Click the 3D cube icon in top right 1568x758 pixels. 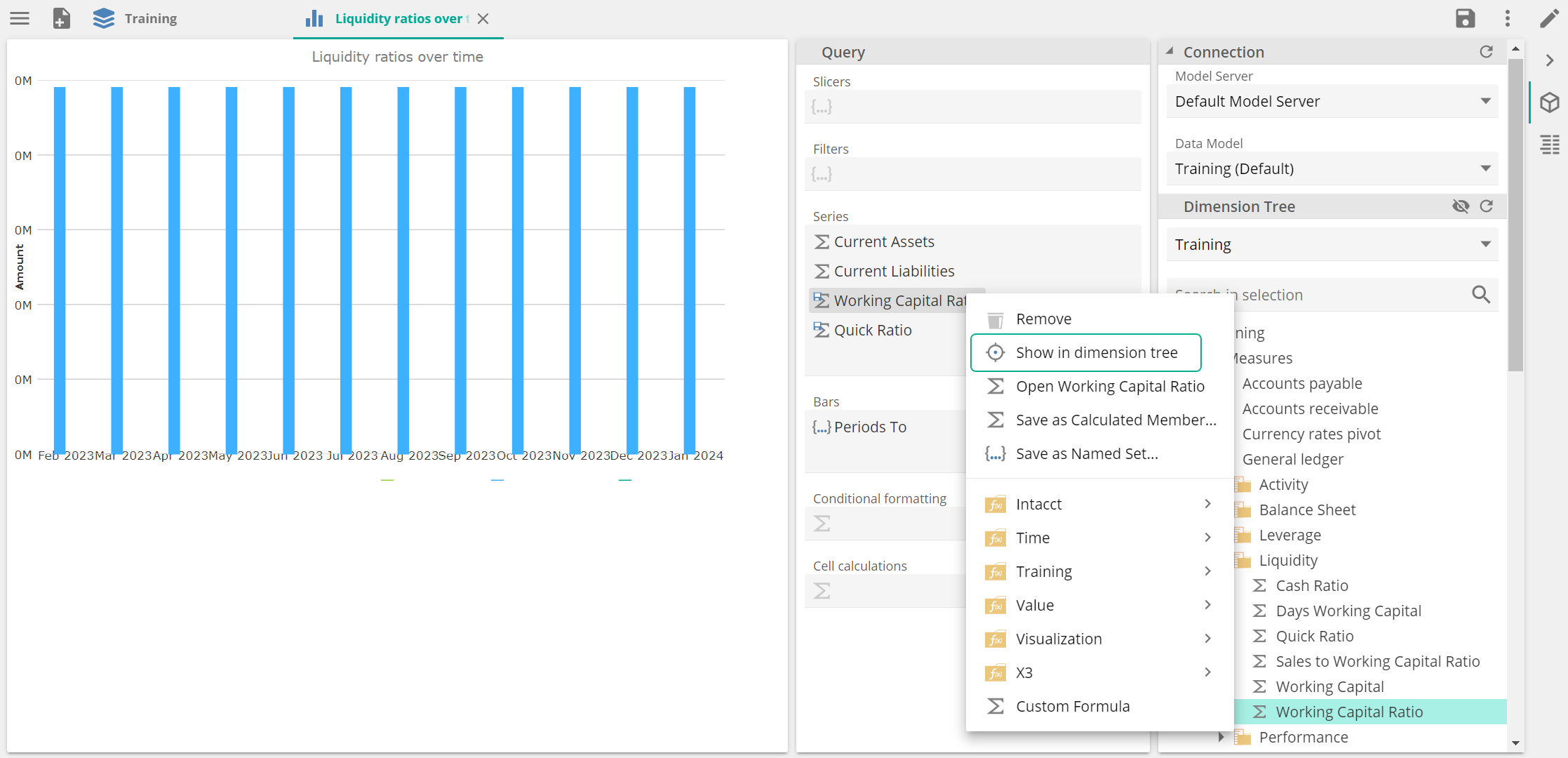1547,103
